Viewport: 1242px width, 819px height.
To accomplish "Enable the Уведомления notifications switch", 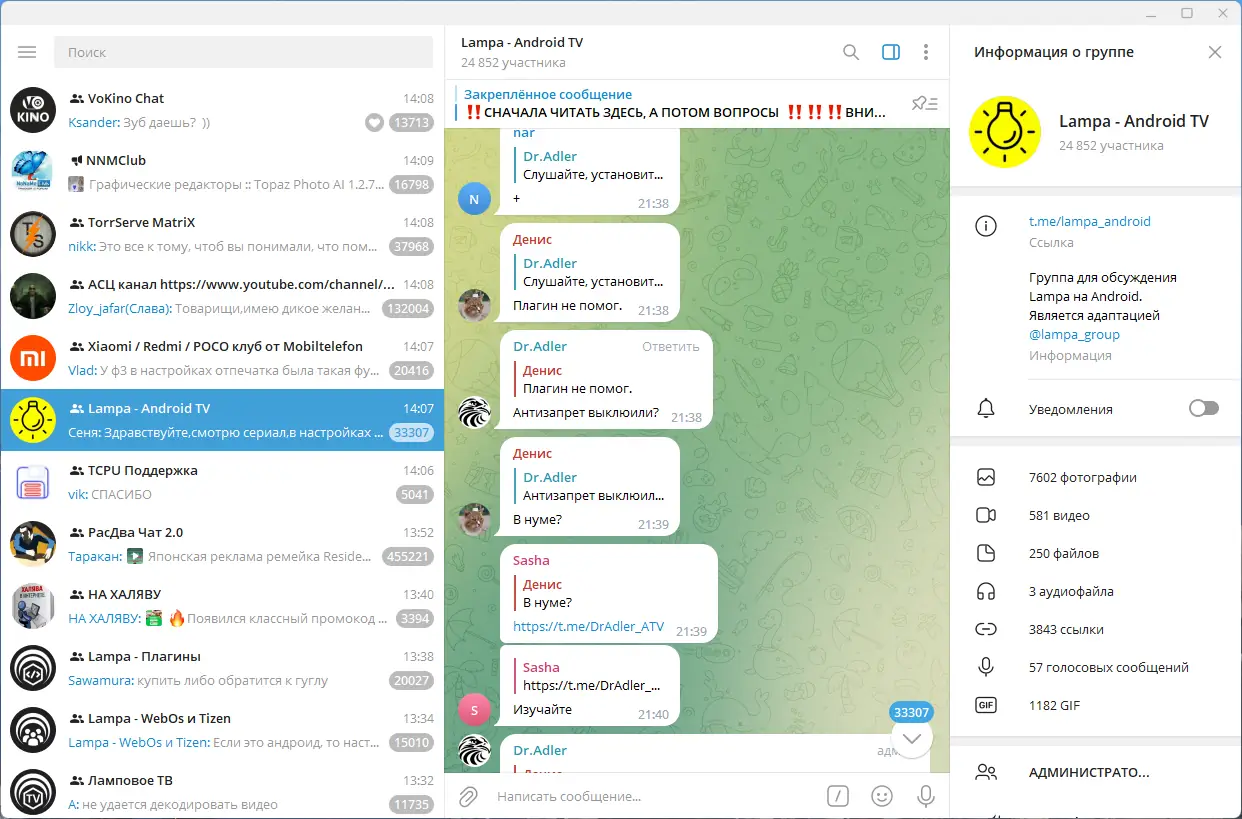I will (x=1203, y=408).
